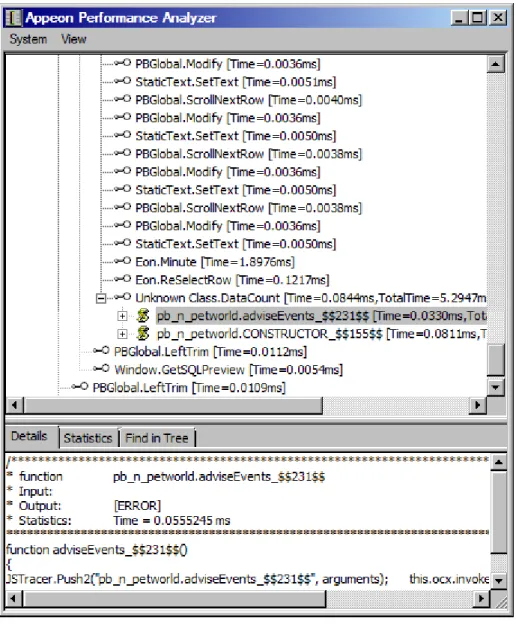This screenshot has width=516, height=636.
Task: Click node icon of Unknown Class.DataCount row
Action: [123, 297]
